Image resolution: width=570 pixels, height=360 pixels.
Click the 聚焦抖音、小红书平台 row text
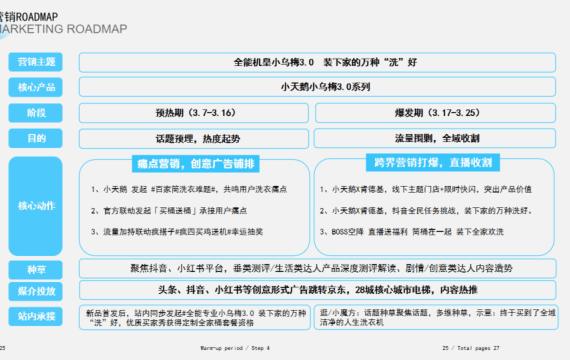click(321, 268)
